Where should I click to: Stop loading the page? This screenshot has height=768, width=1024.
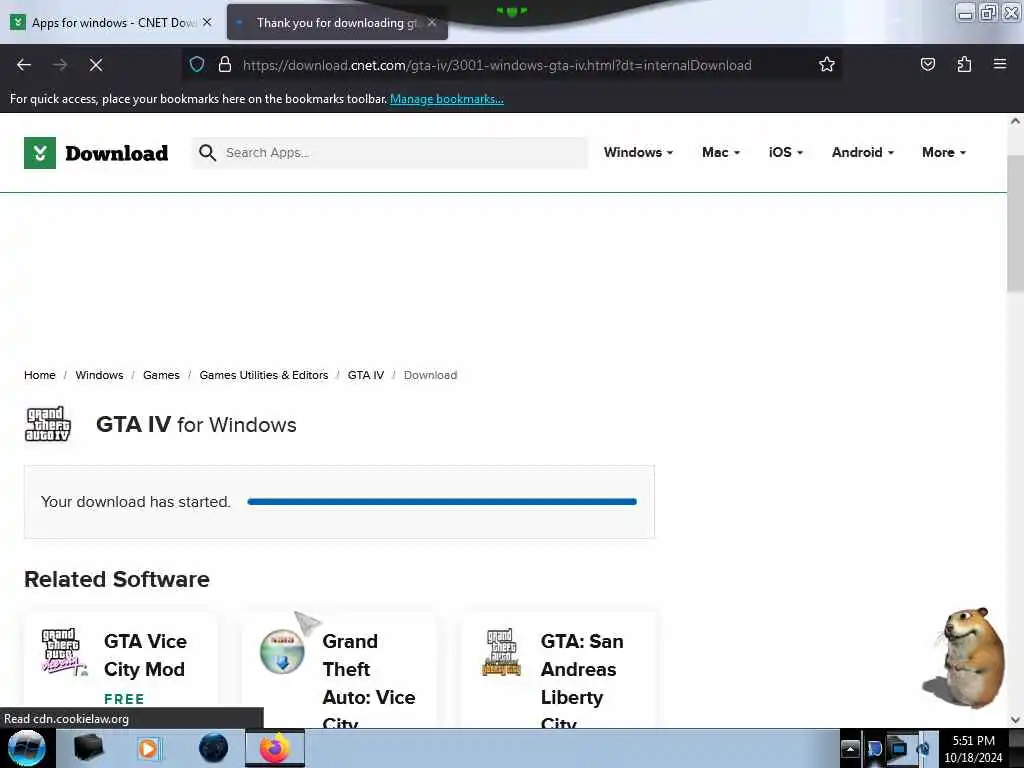click(96, 65)
